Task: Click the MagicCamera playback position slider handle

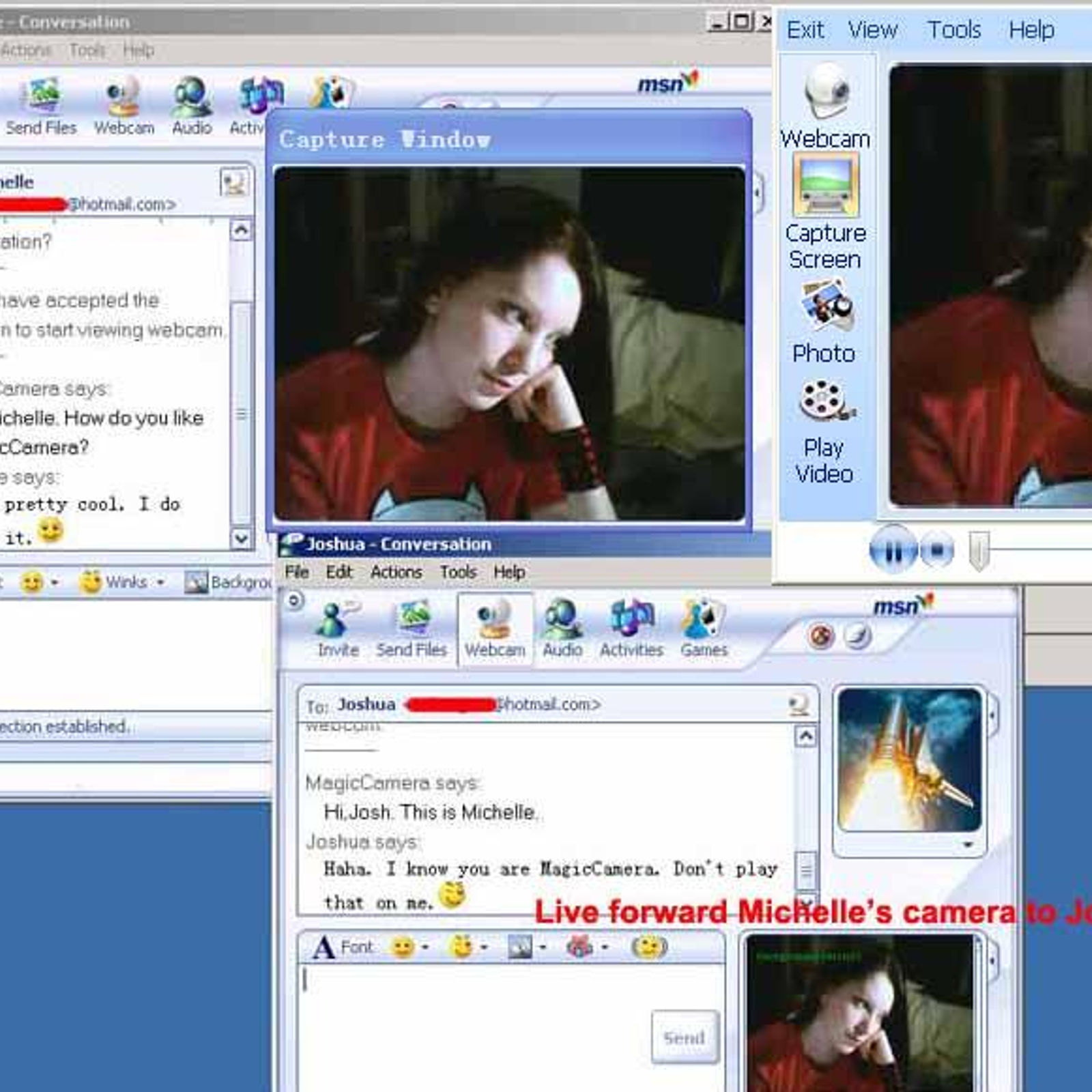Action: point(979,551)
